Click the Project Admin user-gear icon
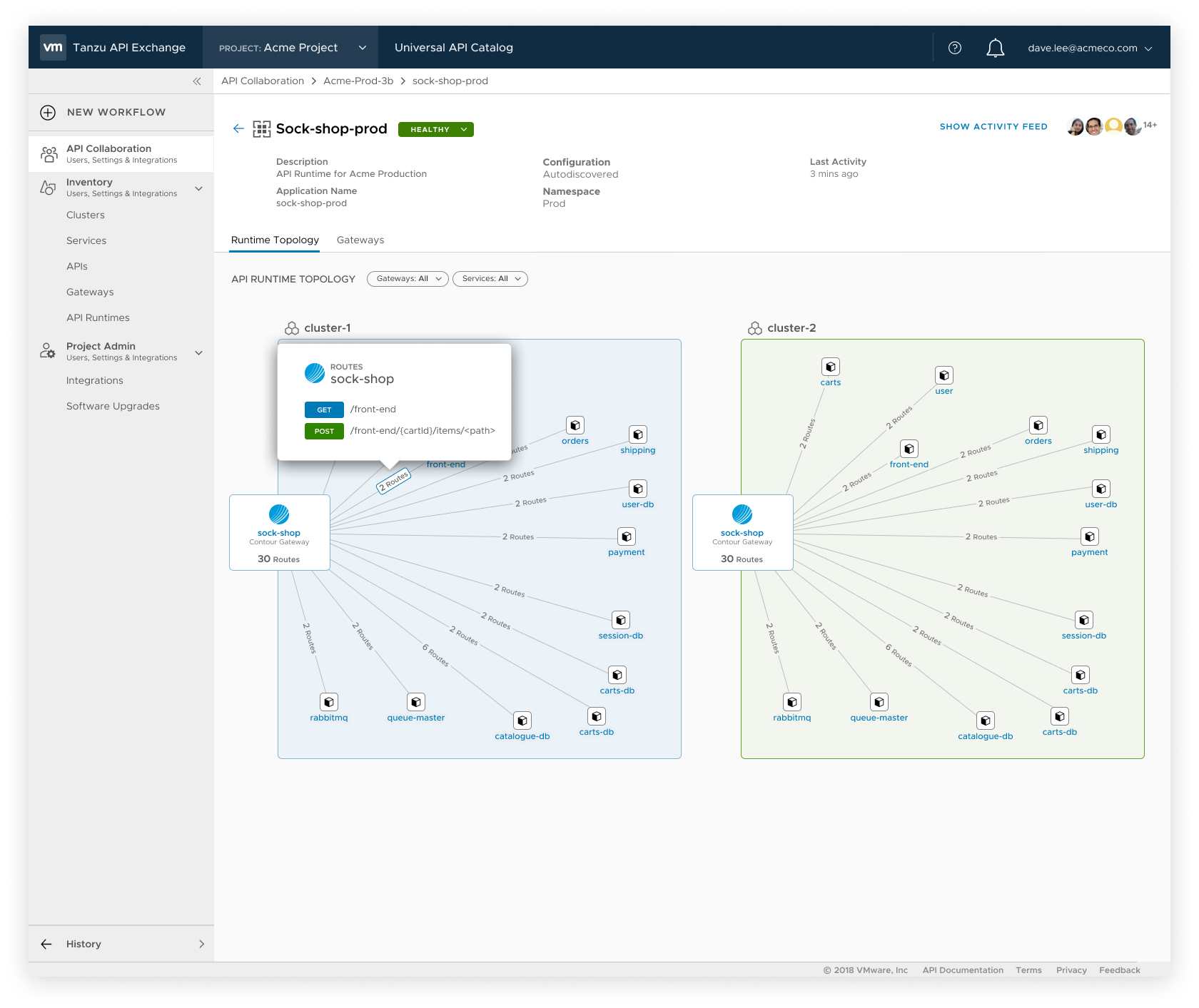This screenshot has height=1008, width=1199. point(48,350)
